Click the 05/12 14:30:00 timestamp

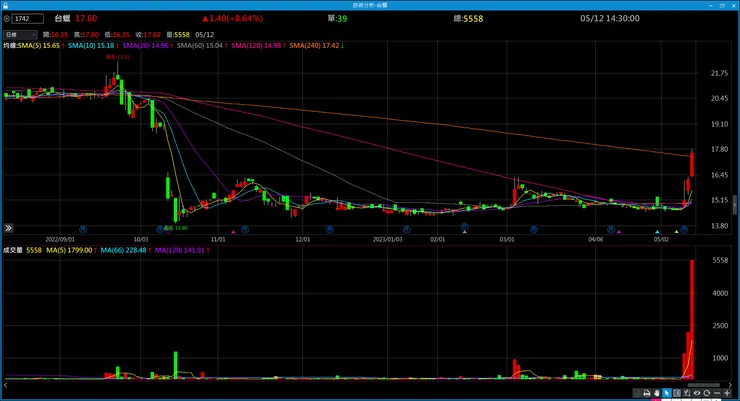coord(610,18)
